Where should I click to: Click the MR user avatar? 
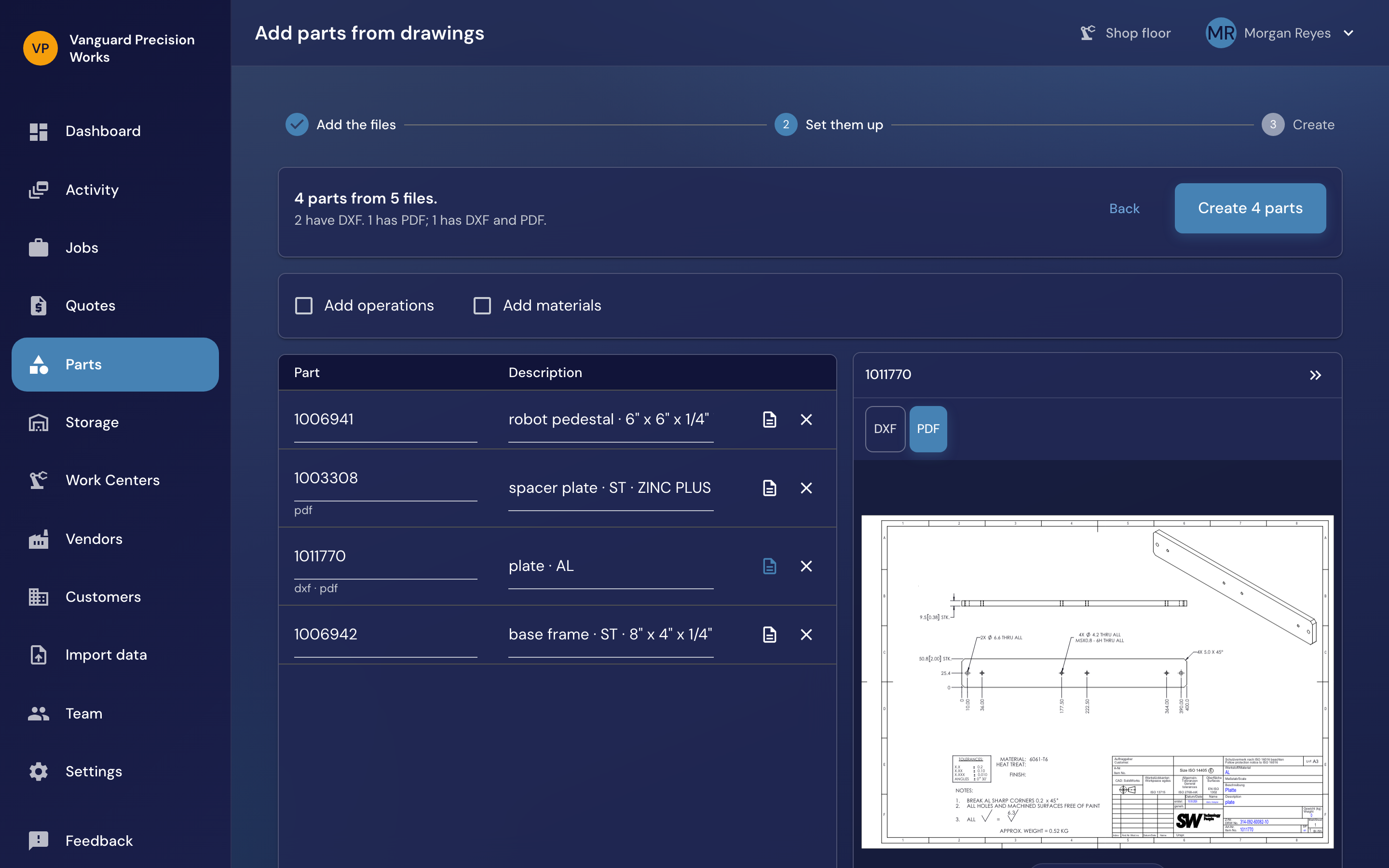(x=1221, y=33)
